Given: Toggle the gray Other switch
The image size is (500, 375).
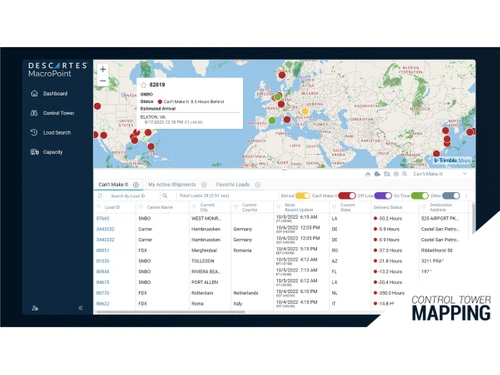Looking at the screenshot, I should pos(451,196).
